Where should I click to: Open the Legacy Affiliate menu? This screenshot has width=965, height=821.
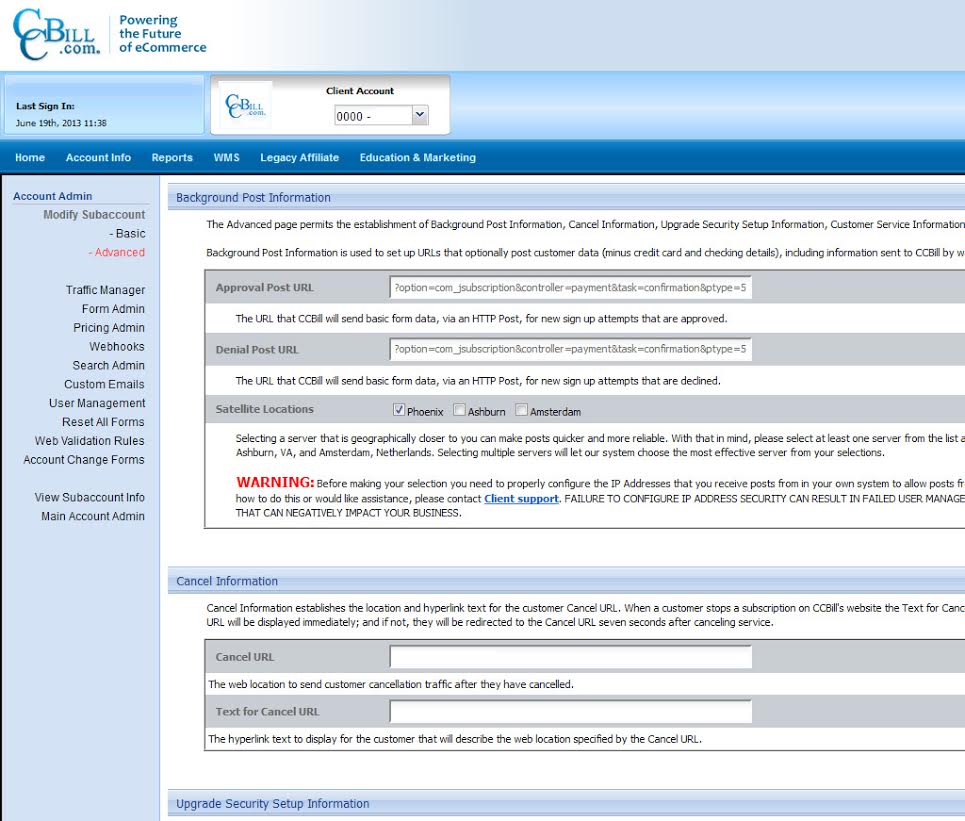[x=300, y=158]
